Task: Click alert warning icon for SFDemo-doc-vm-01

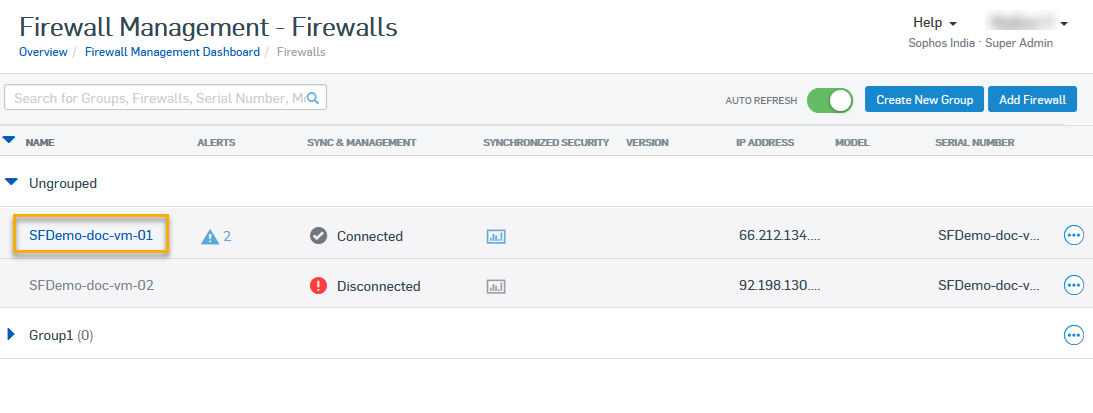Action: tap(210, 237)
